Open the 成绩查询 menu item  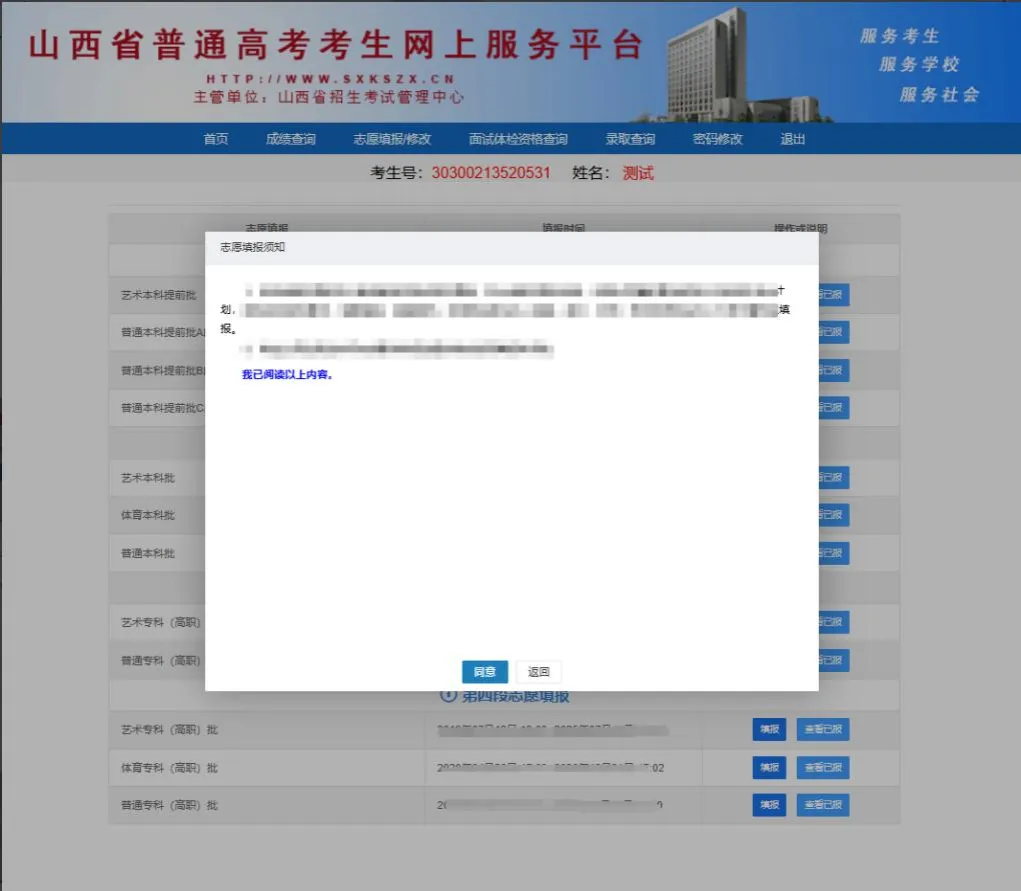point(290,139)
